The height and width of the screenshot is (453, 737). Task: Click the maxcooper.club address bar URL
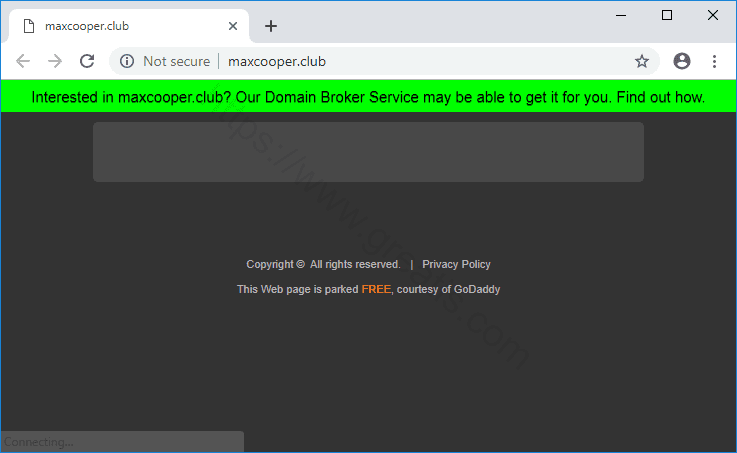[277, 62]
